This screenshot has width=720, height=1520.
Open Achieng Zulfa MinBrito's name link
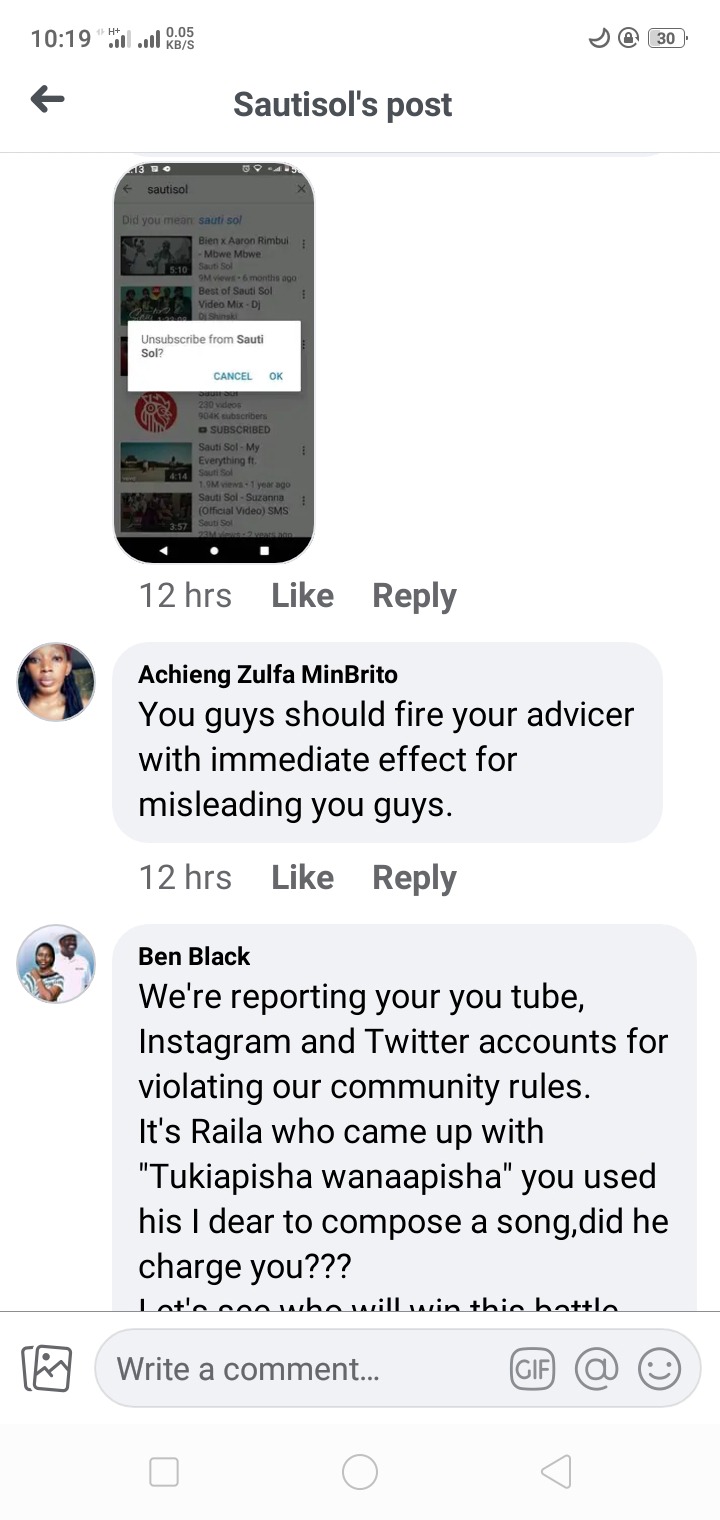(x=268, y=674)
